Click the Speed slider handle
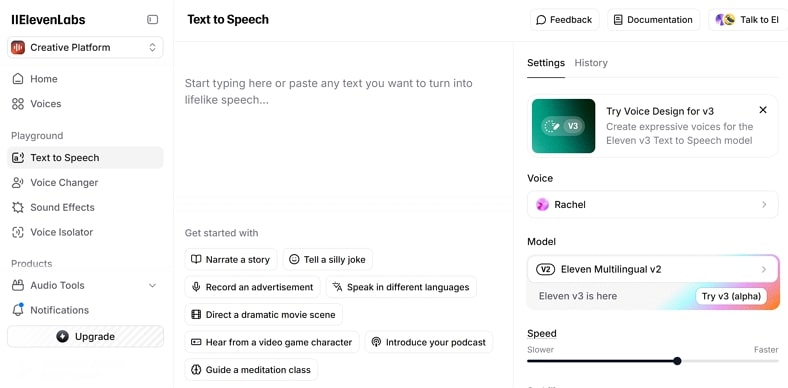This screenshot has height=388, width=788. [677, 361]
